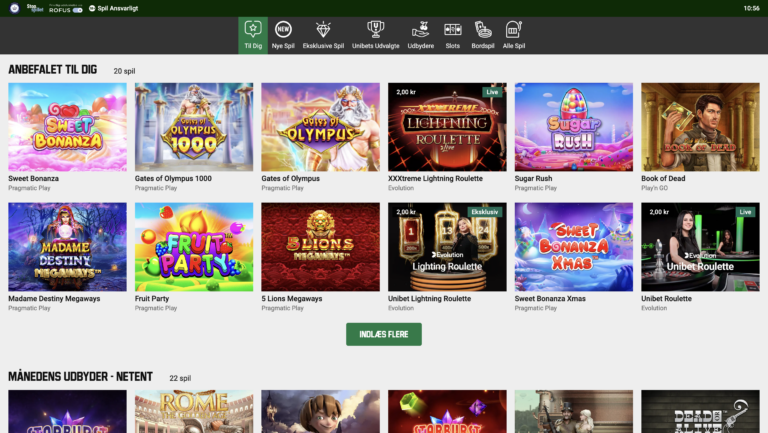Click the '22 spil' count text
This screenshot has width=768, height=433.
pos(180,378)
